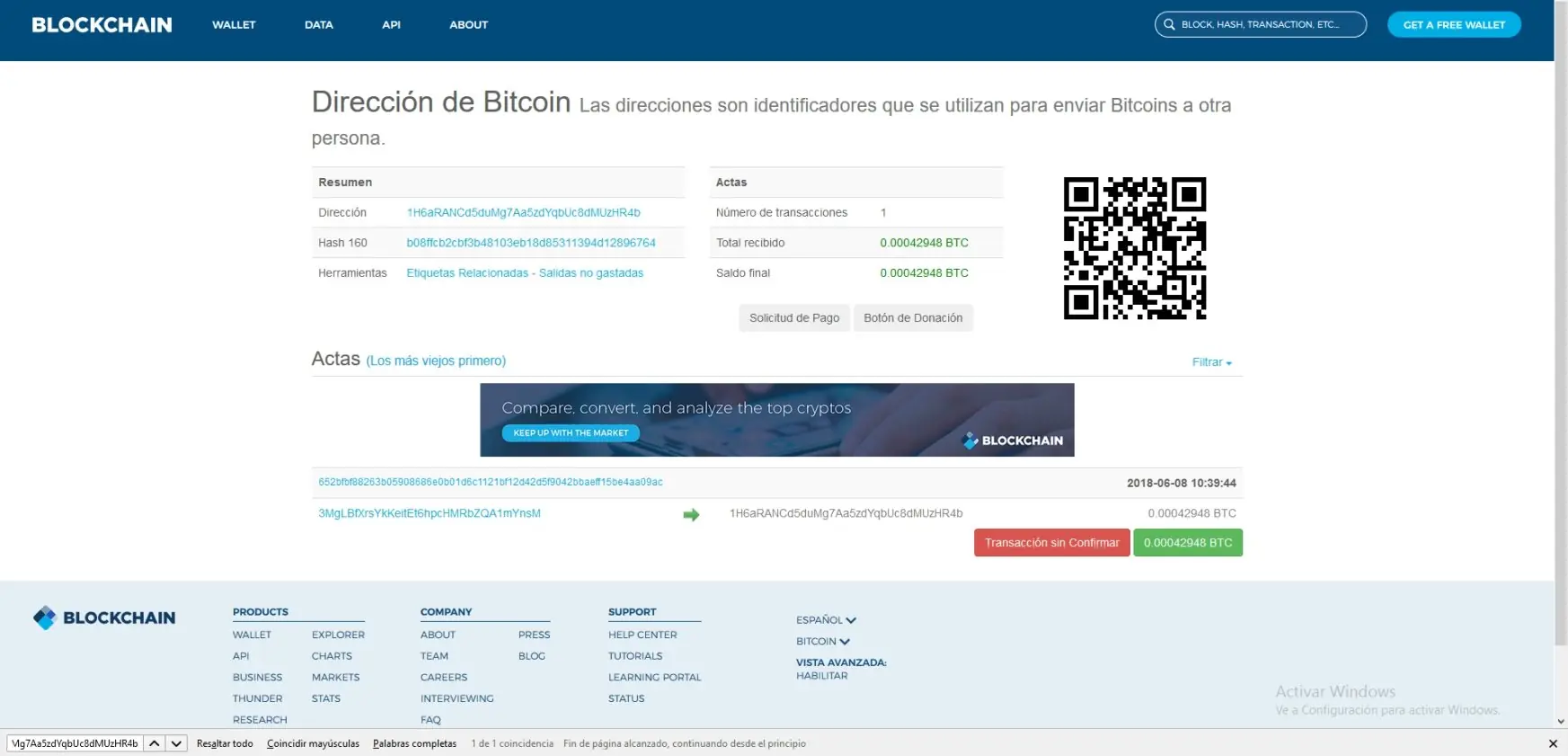
Task: Click the magnifier icon in the search box
Action: [x=1169, y=25]
